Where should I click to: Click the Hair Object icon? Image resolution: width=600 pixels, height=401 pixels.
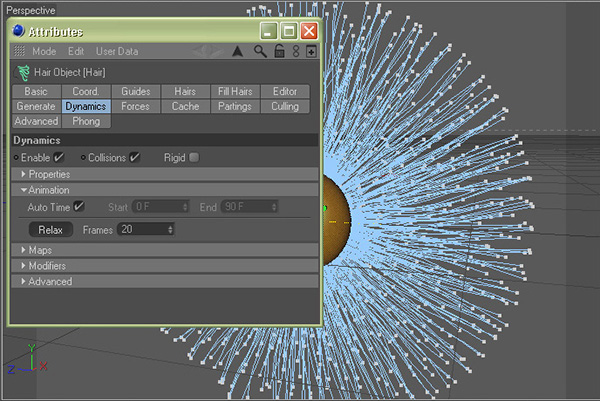point(23,73)
